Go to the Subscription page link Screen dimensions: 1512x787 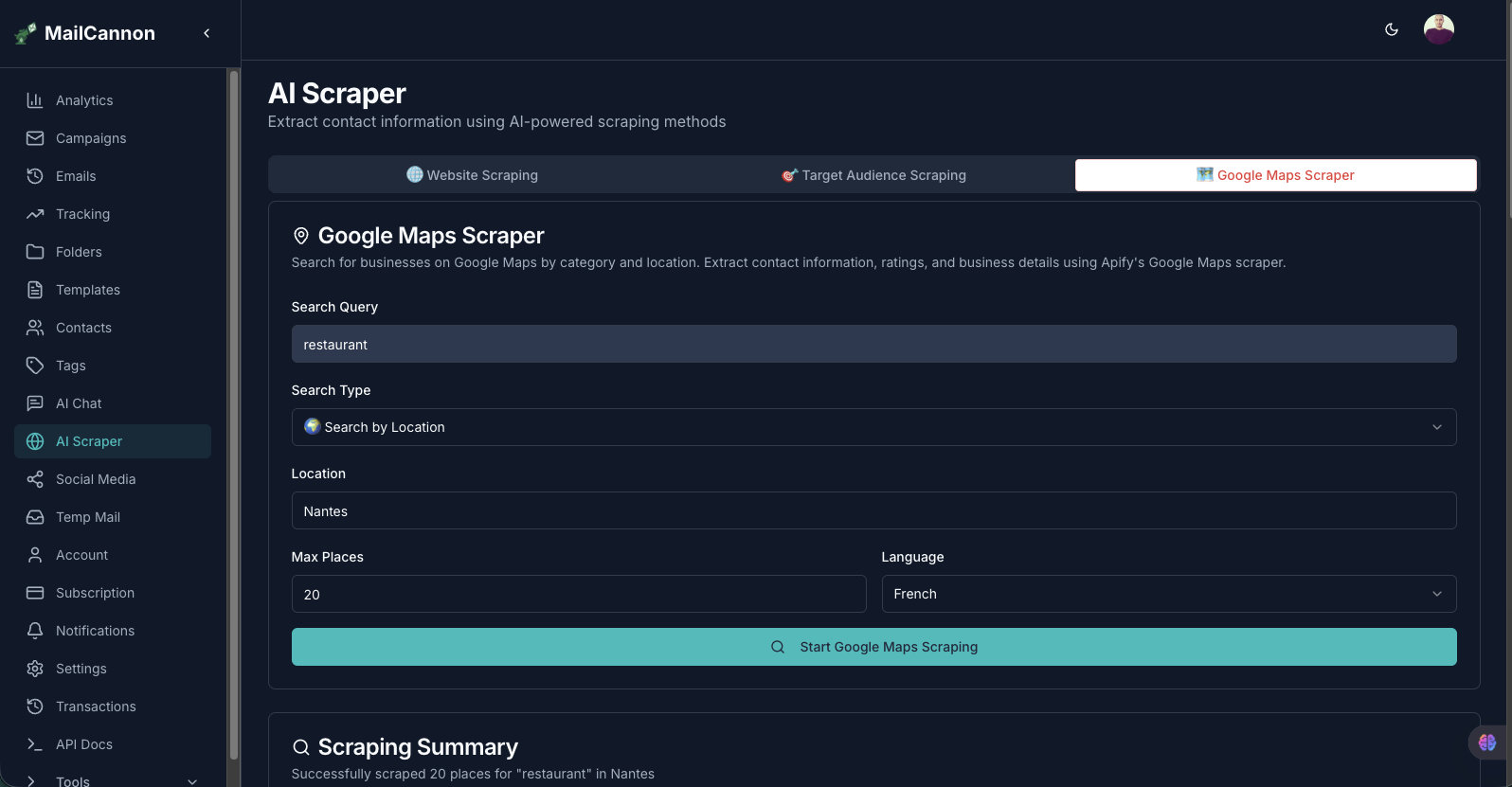coord(113,593)
